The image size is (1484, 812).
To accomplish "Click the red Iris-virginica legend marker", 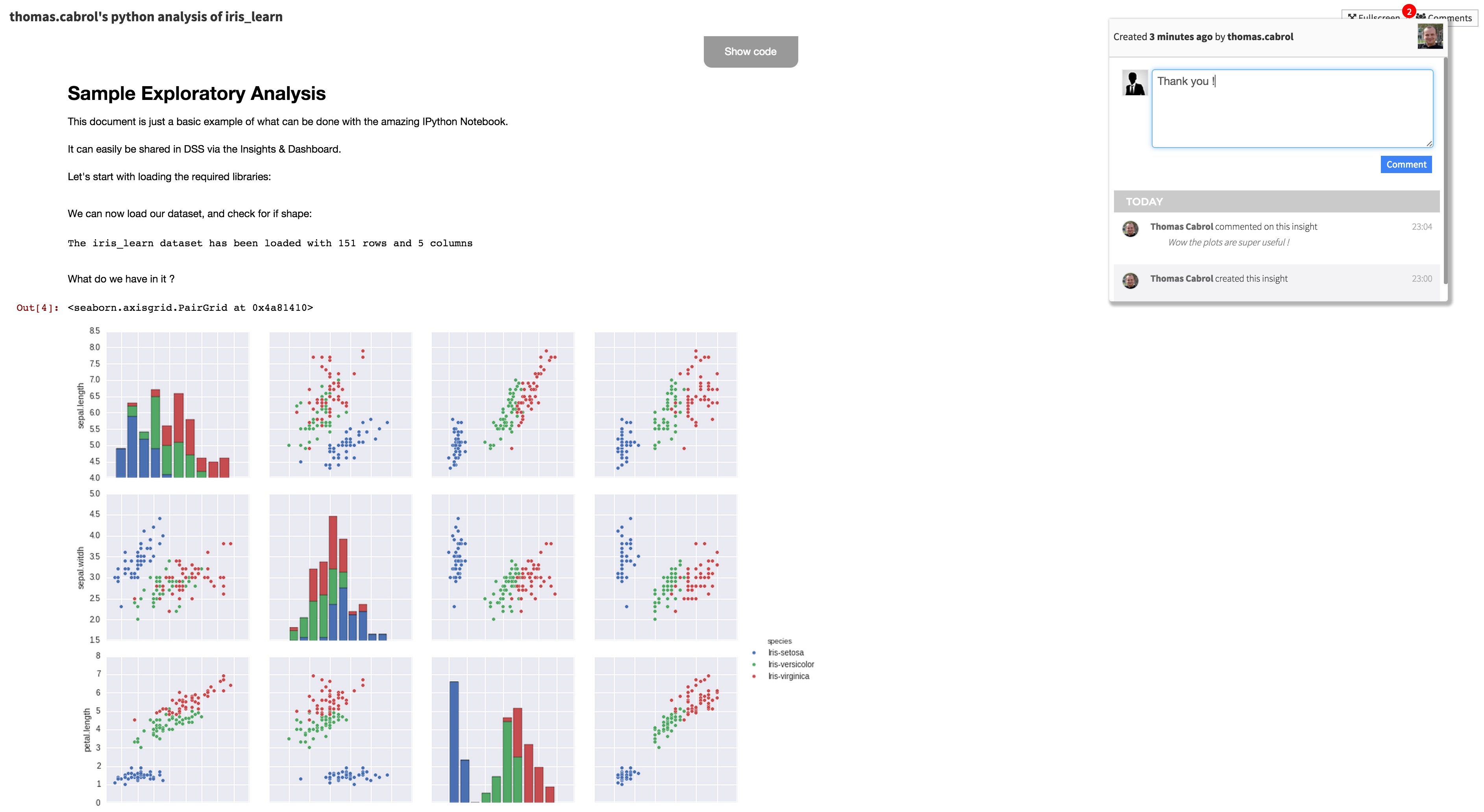I will 753,676.
